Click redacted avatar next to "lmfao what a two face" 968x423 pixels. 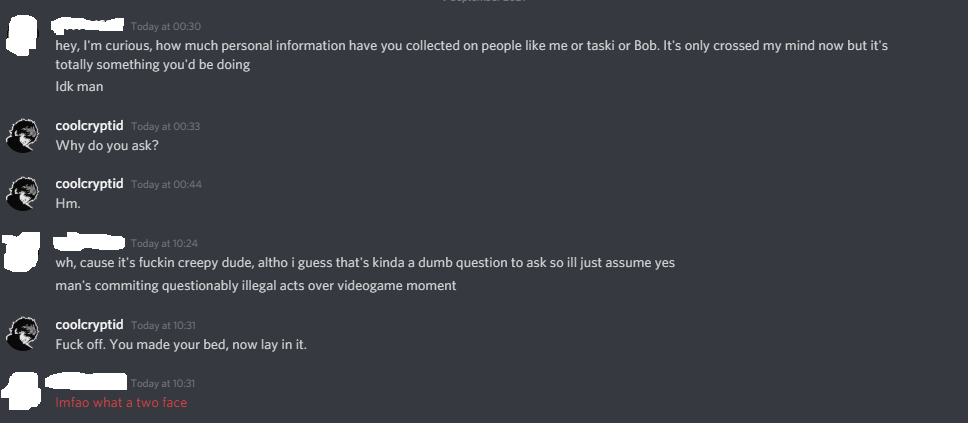22,390
